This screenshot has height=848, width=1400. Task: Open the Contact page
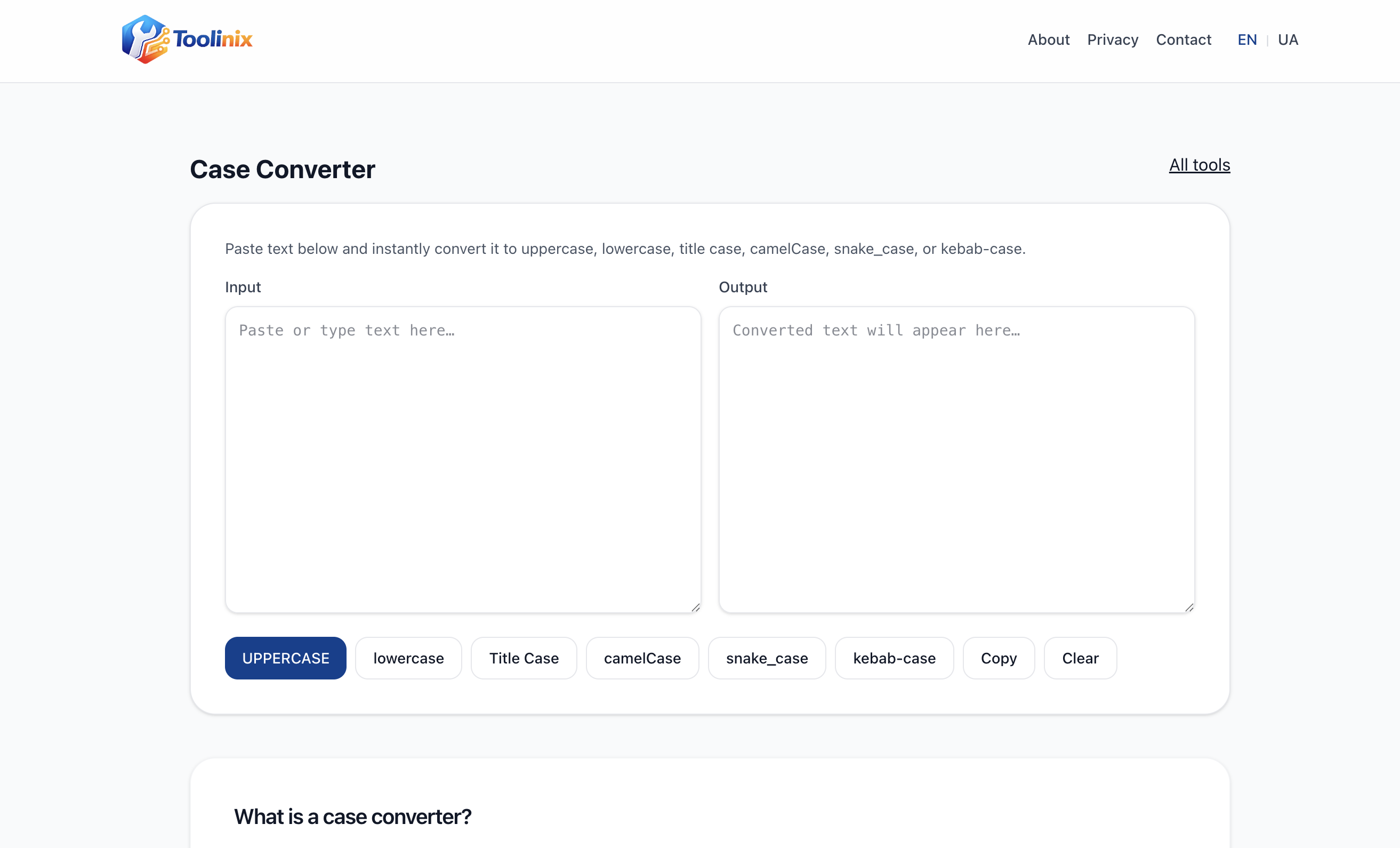1184,40
